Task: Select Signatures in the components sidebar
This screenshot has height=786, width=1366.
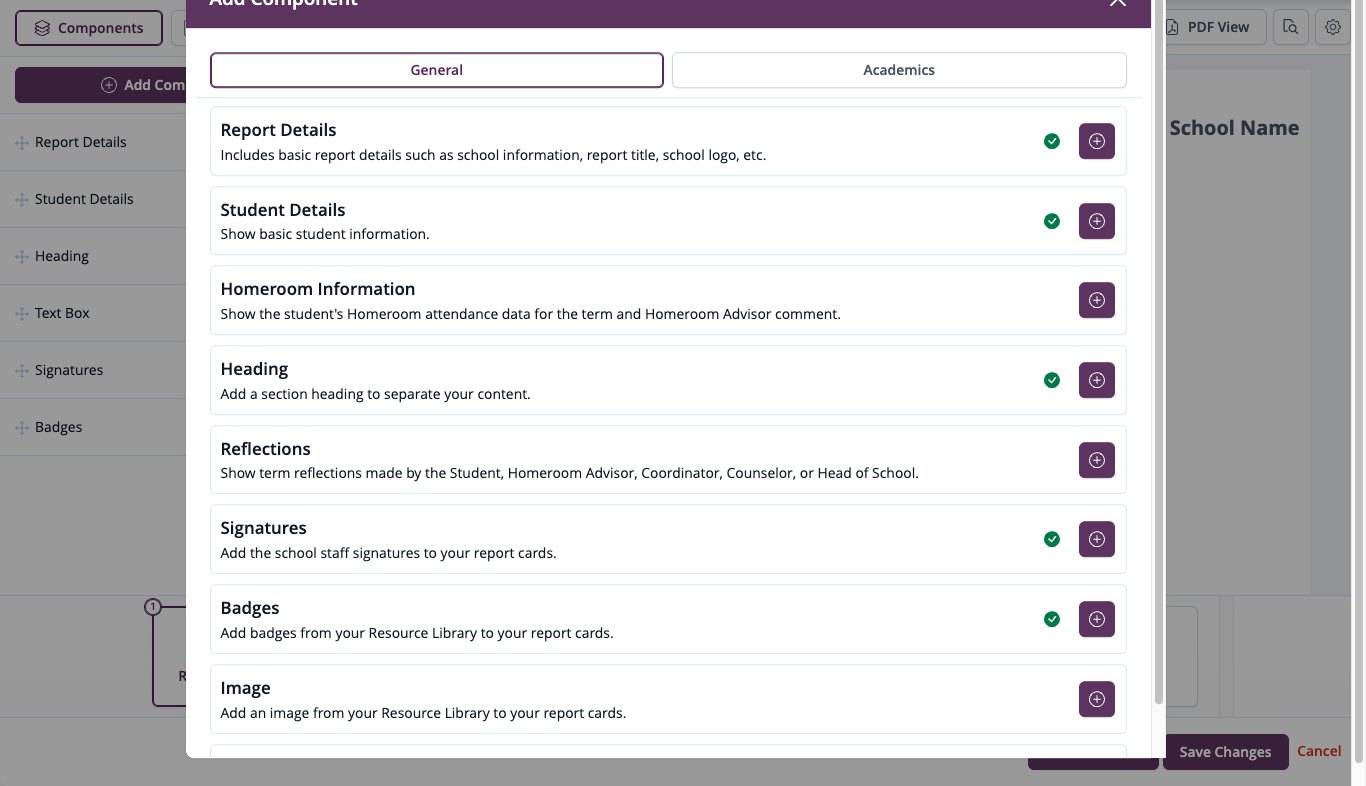Action: point(69,370)
